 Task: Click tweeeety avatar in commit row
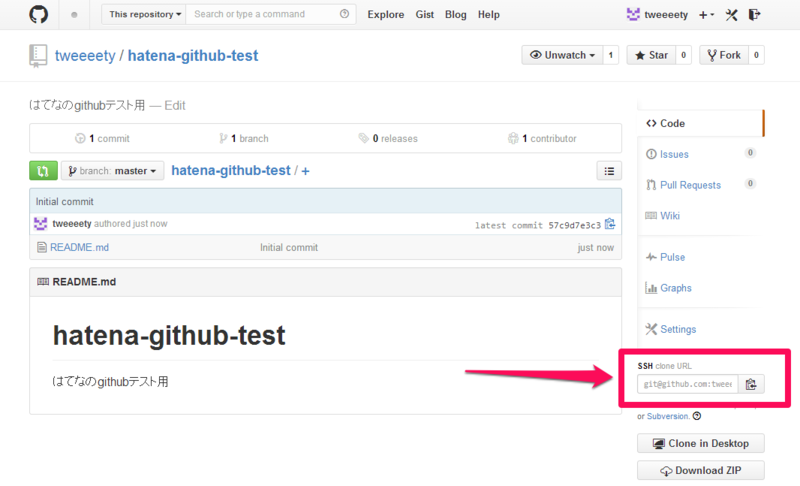tap(41, 223)
